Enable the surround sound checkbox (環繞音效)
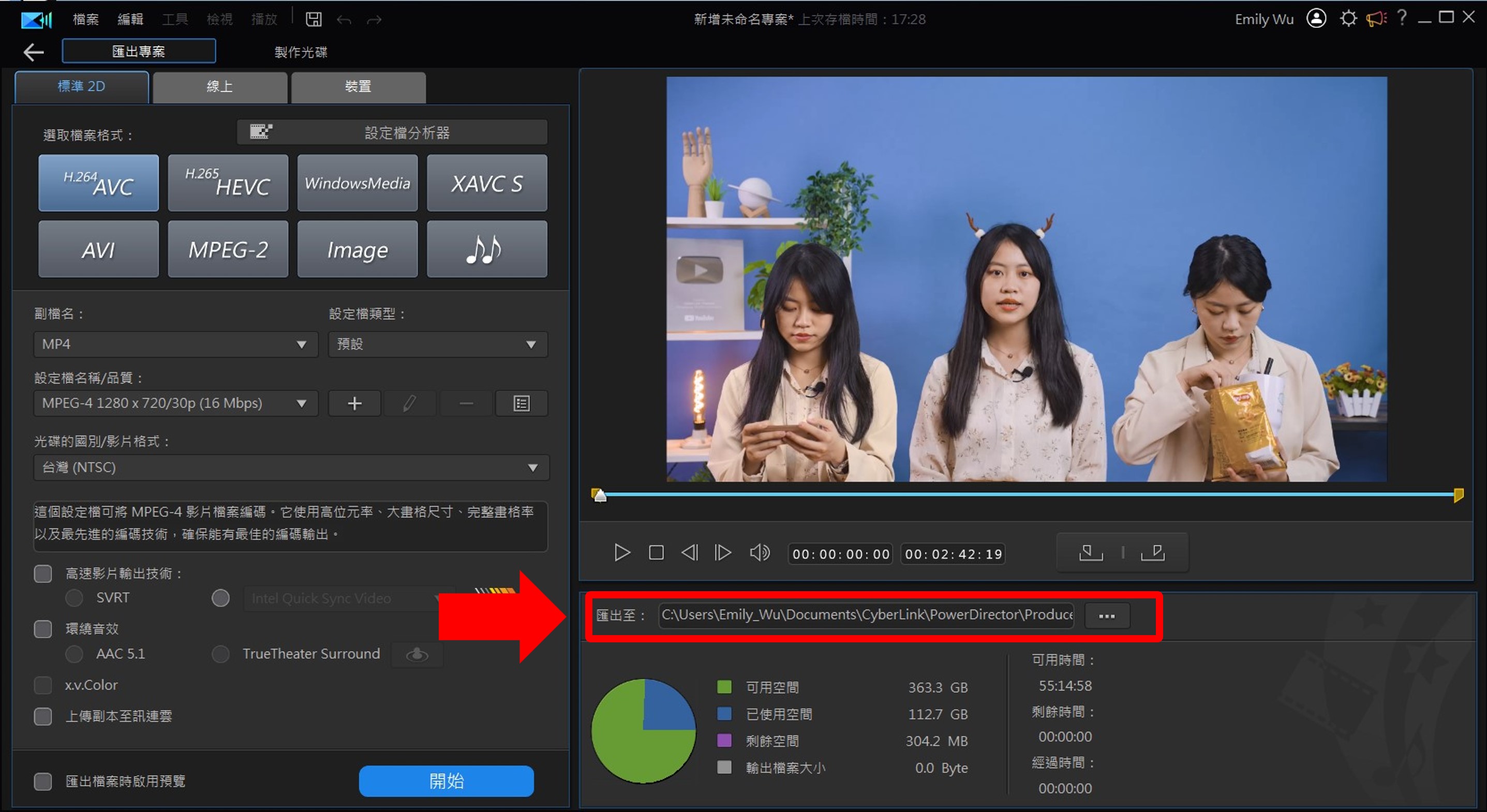Screen dimensions: 1487x812 tap(43, 628)
